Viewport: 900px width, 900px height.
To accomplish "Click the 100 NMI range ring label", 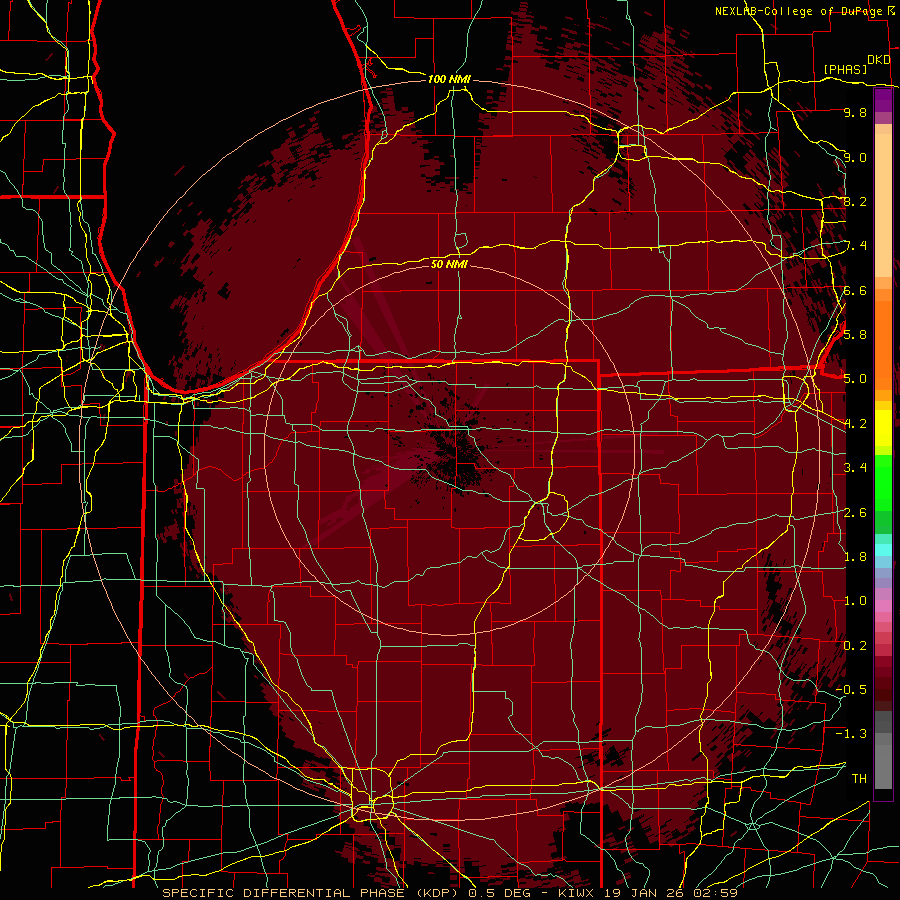I will [x=449, y=79].
